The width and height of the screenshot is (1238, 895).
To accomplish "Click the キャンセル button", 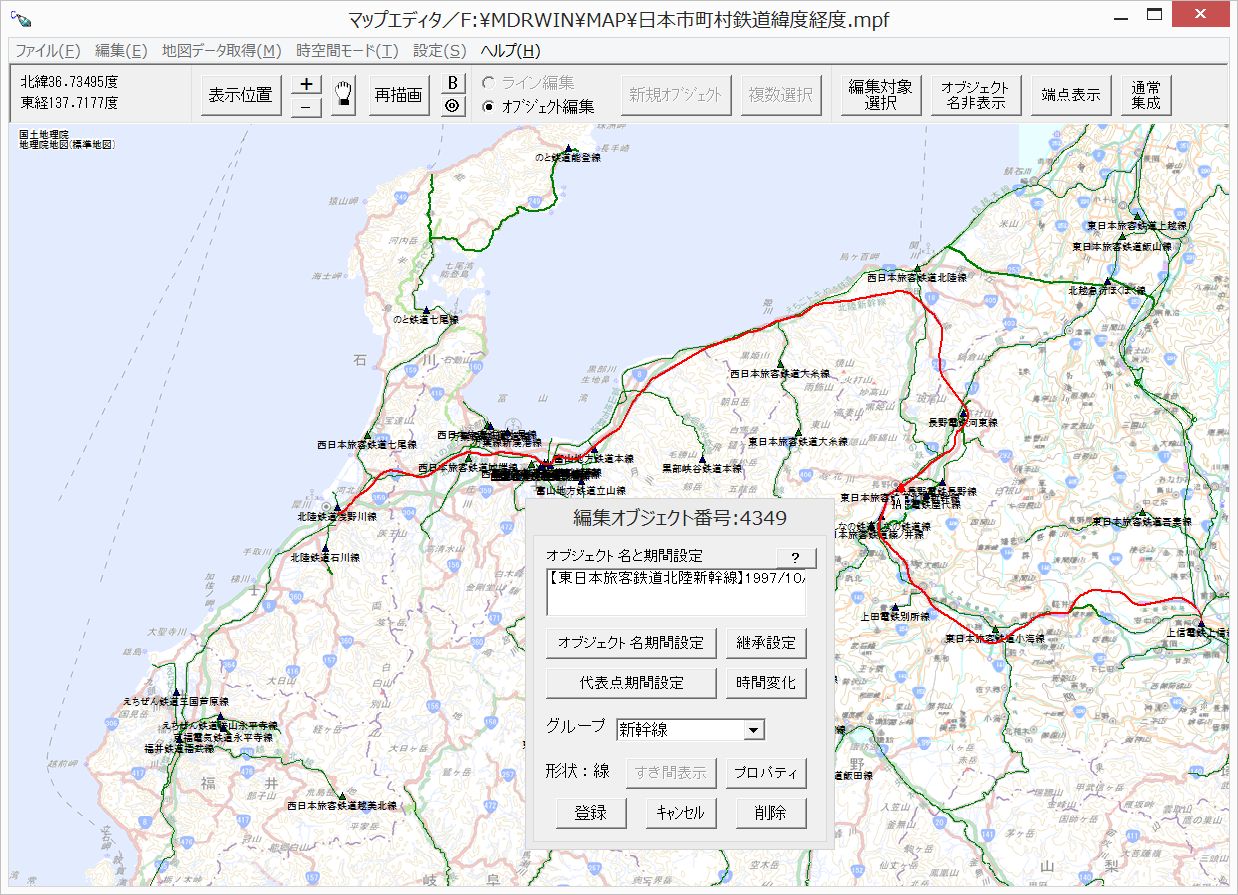I will coord(681,813).
